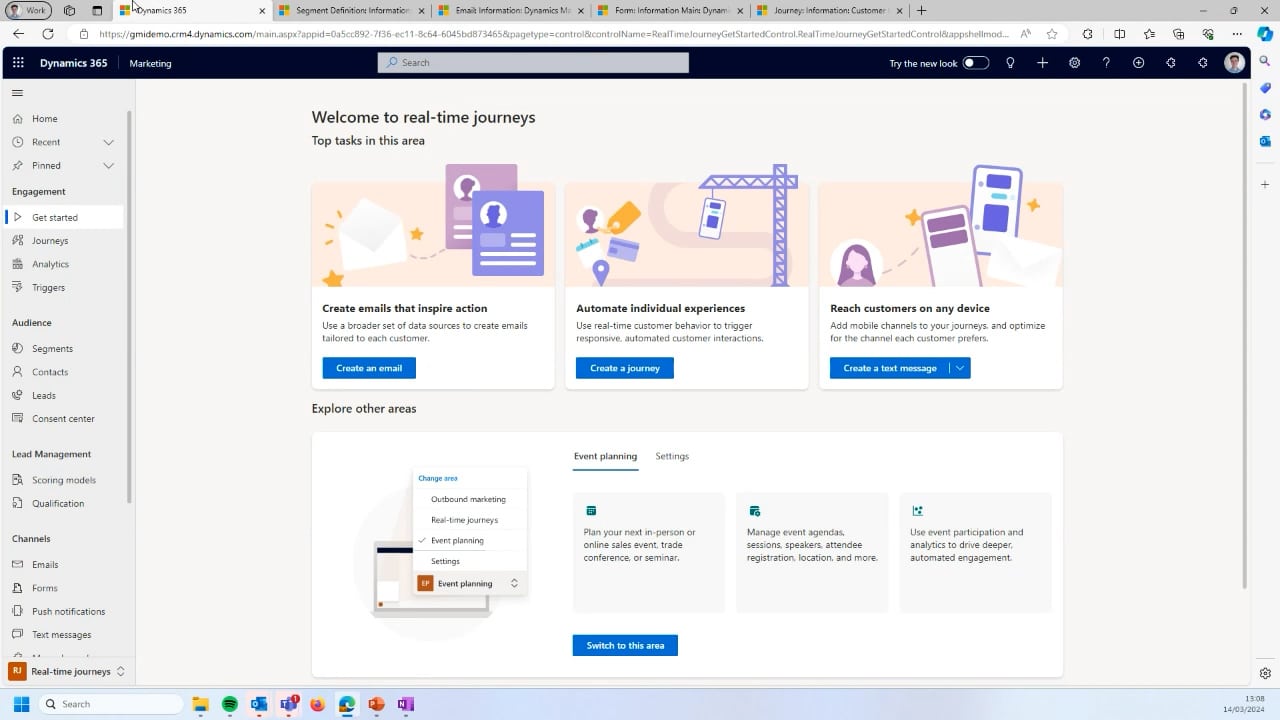This screenshot has width=1280, height=720.
Task: Click the plus quick create icon
Action: [1042, 63]
